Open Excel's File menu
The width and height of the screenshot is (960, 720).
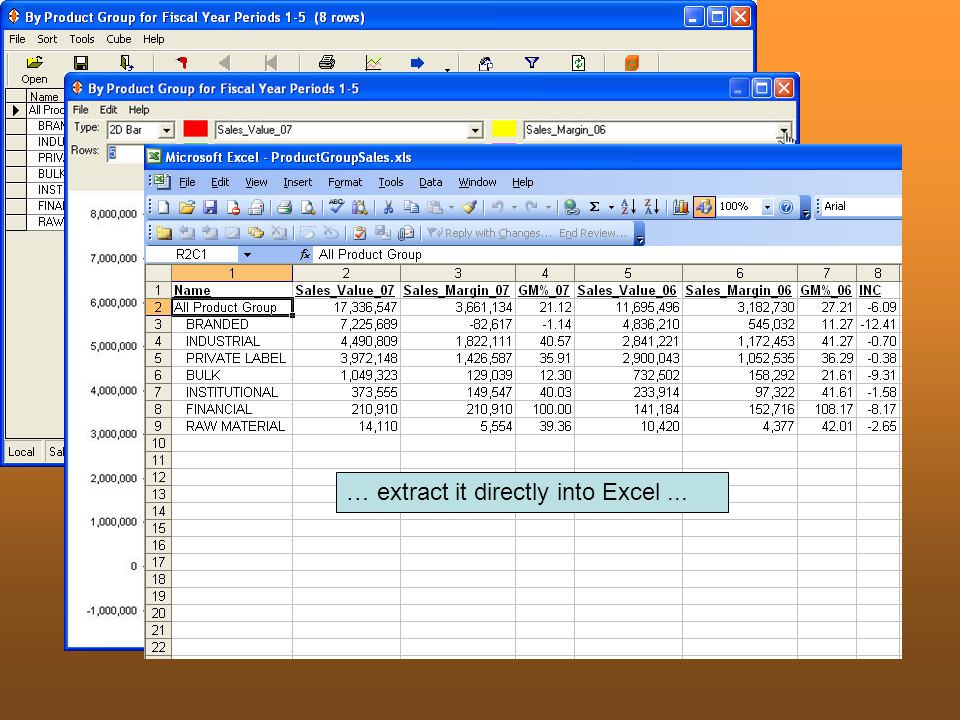pyautogui.click(x=187, y=182)
